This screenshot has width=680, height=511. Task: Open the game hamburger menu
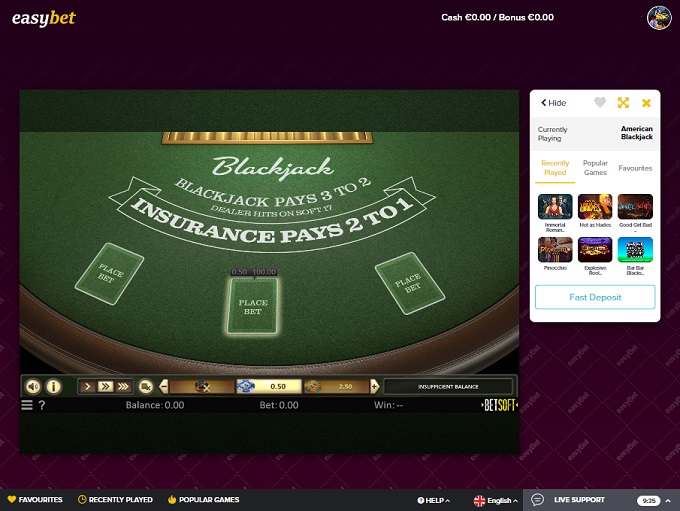[x=27, y=405]
